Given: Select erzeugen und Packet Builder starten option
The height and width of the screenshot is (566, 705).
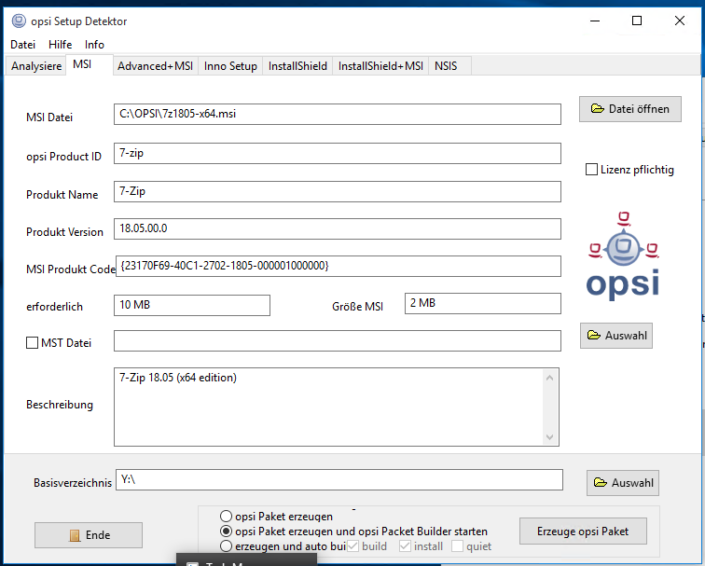Looking at the screenshot, I should [x=226, y=531].
